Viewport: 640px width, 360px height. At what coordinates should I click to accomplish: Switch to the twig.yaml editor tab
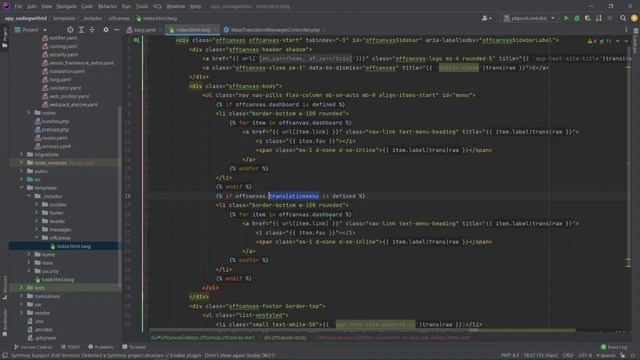(142, 30)
